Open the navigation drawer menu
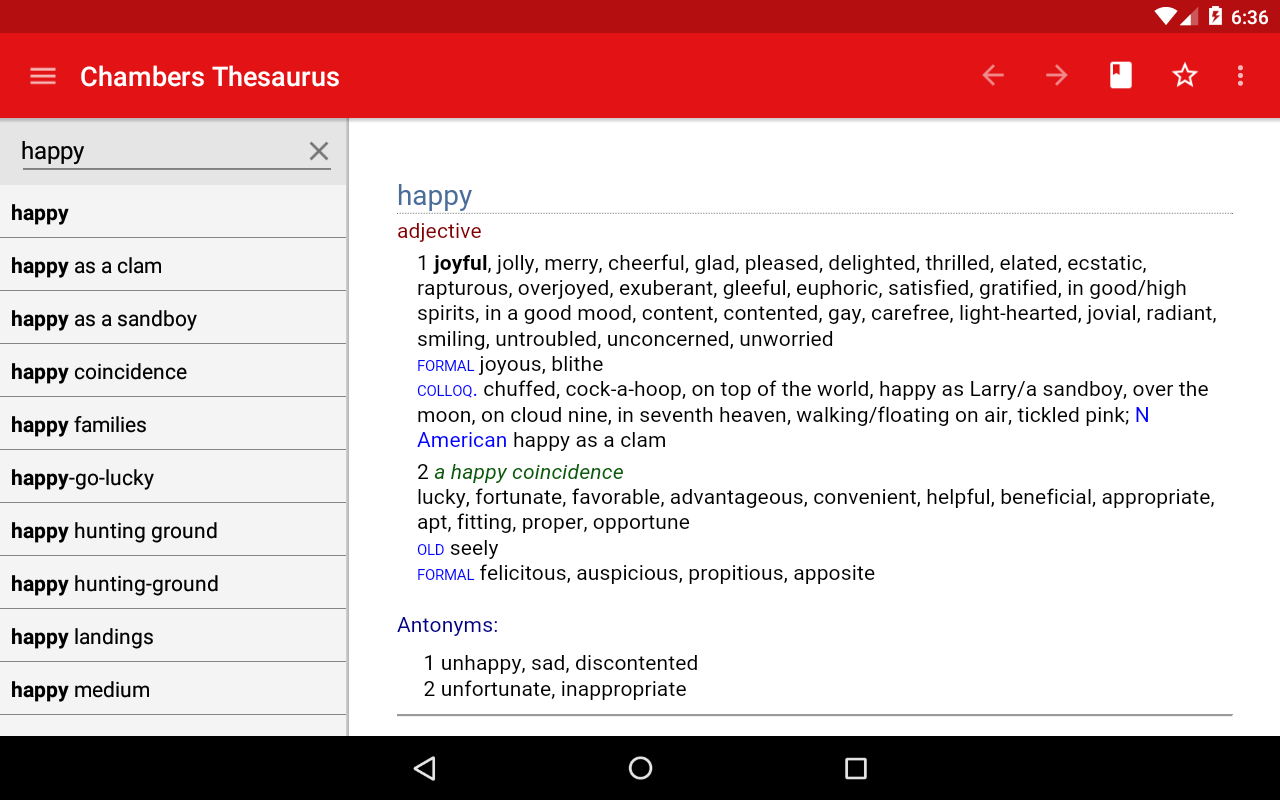 point(42,75)
